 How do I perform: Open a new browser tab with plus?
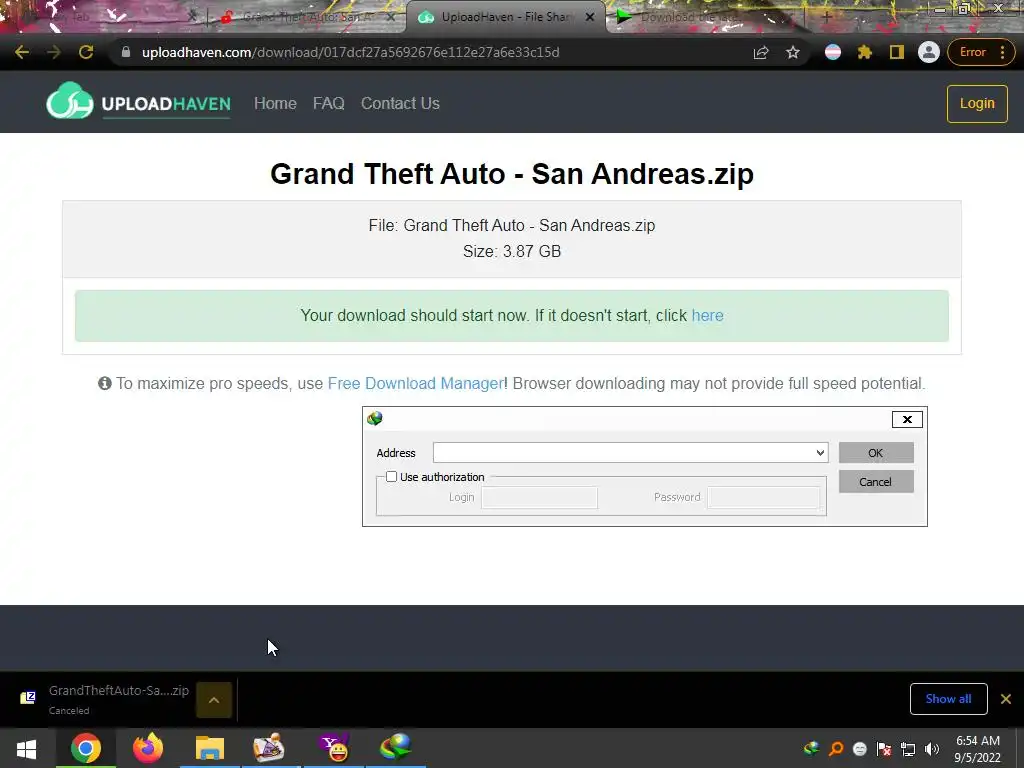(827, 17)
